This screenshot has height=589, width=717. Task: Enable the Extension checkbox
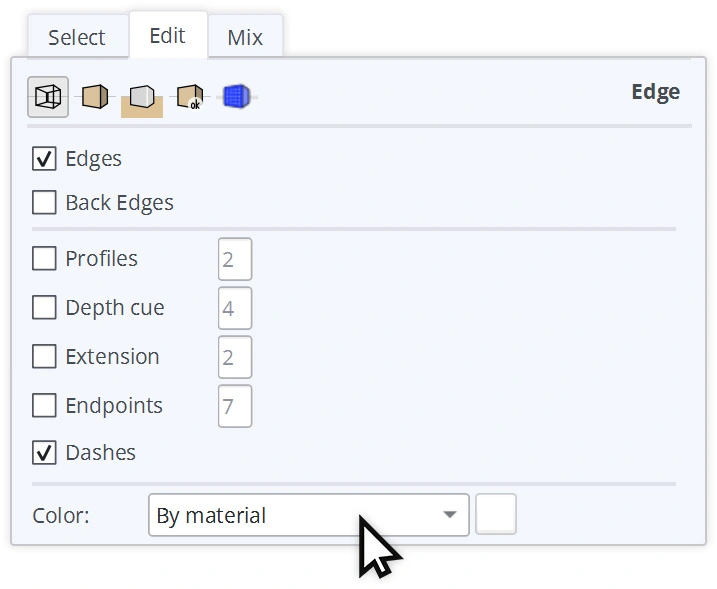point(44,357)
